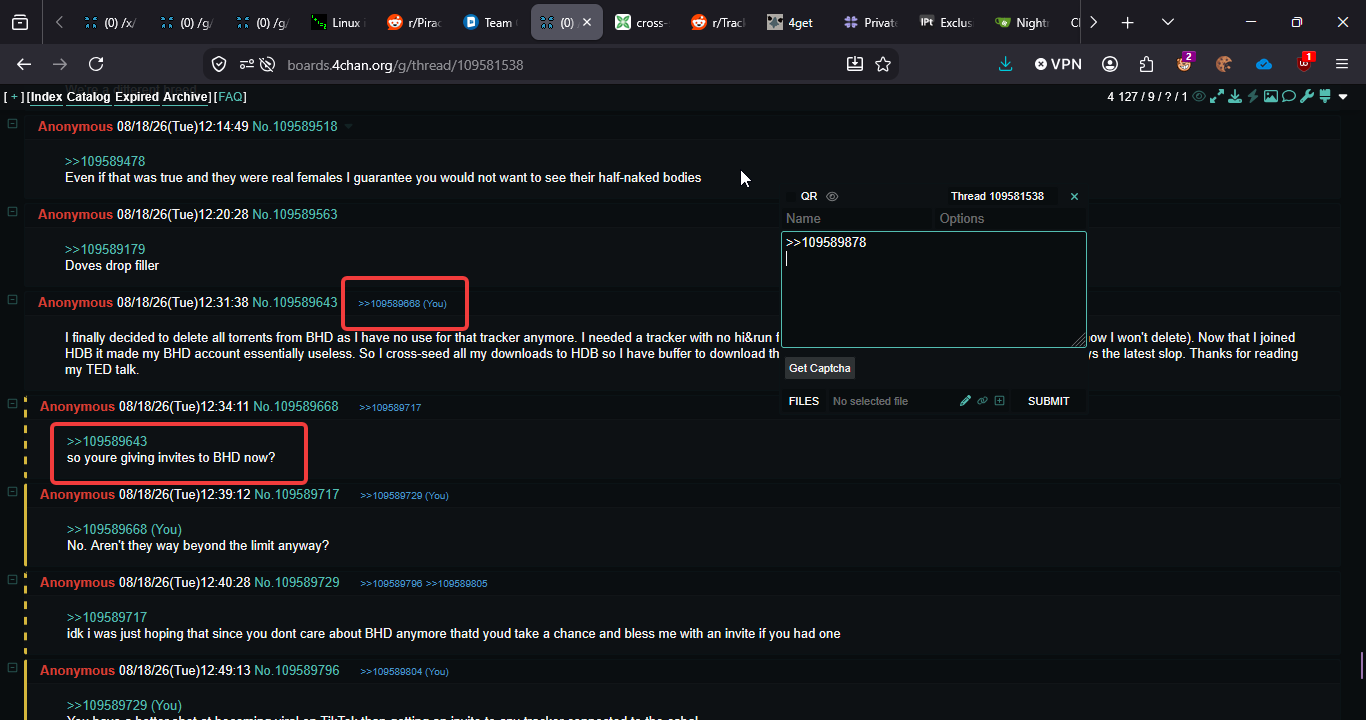Click the download tray icon in the 4chan header
Screen dimensions: 1366x720
[1235, 97]
